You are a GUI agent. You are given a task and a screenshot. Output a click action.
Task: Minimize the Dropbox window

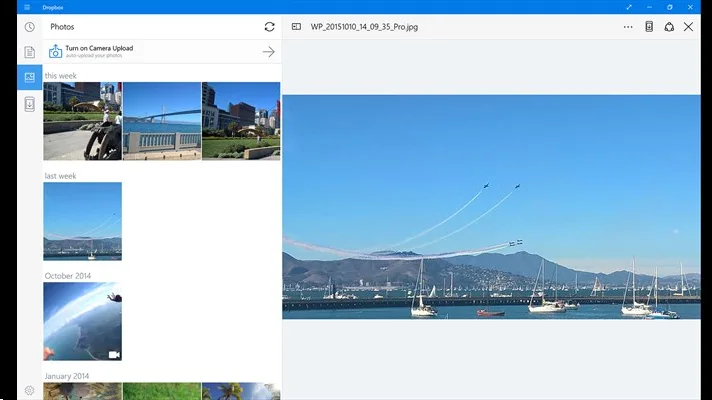pyautogui.click(x=649, y=7)
